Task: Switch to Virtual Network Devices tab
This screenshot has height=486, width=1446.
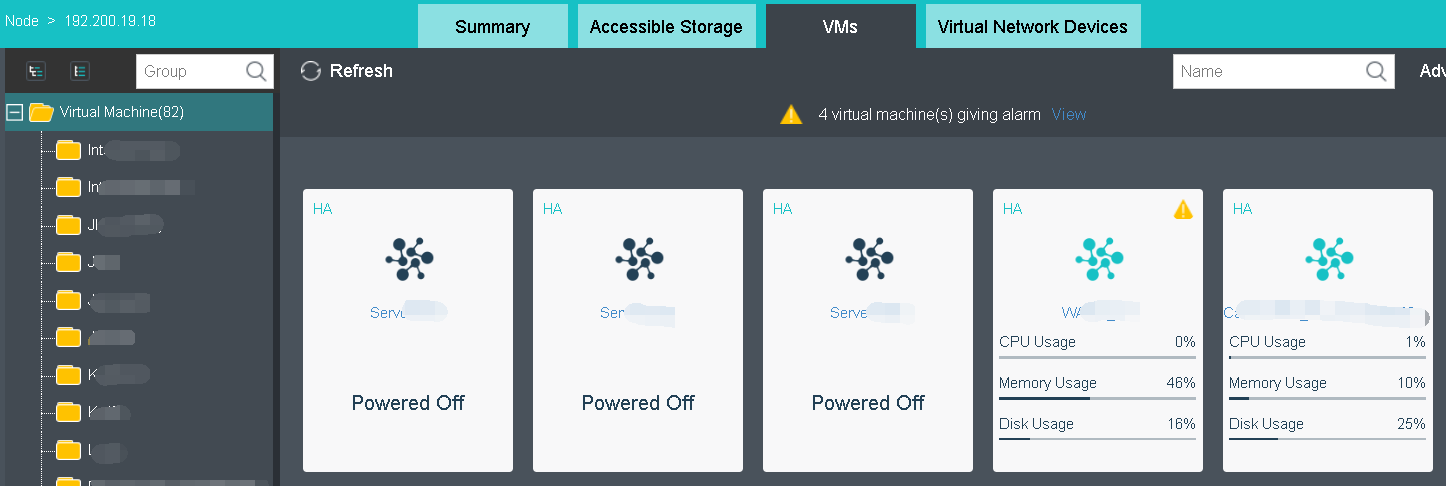Action: click(x=1033, y=26)
